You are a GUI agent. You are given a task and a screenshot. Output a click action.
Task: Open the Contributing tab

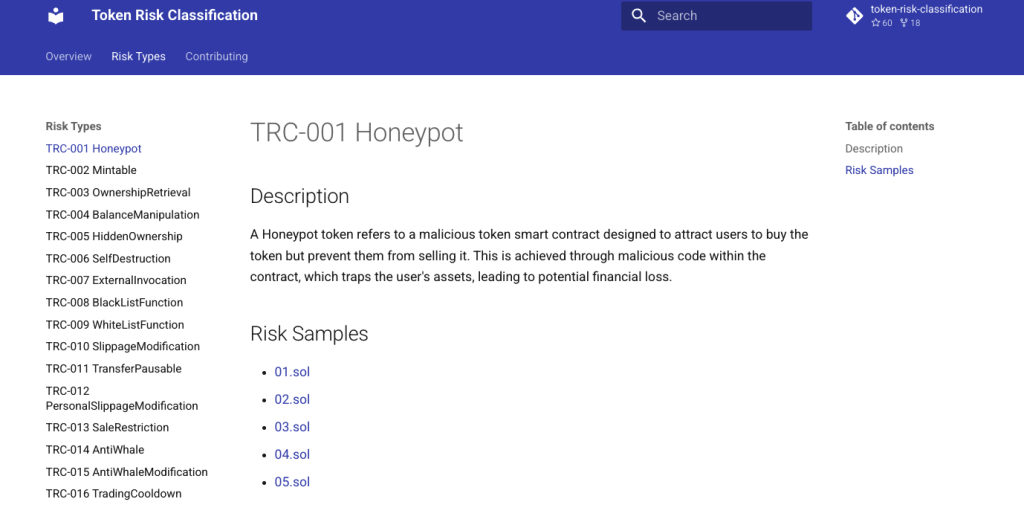pyautogui.click(x=216, y=57)
